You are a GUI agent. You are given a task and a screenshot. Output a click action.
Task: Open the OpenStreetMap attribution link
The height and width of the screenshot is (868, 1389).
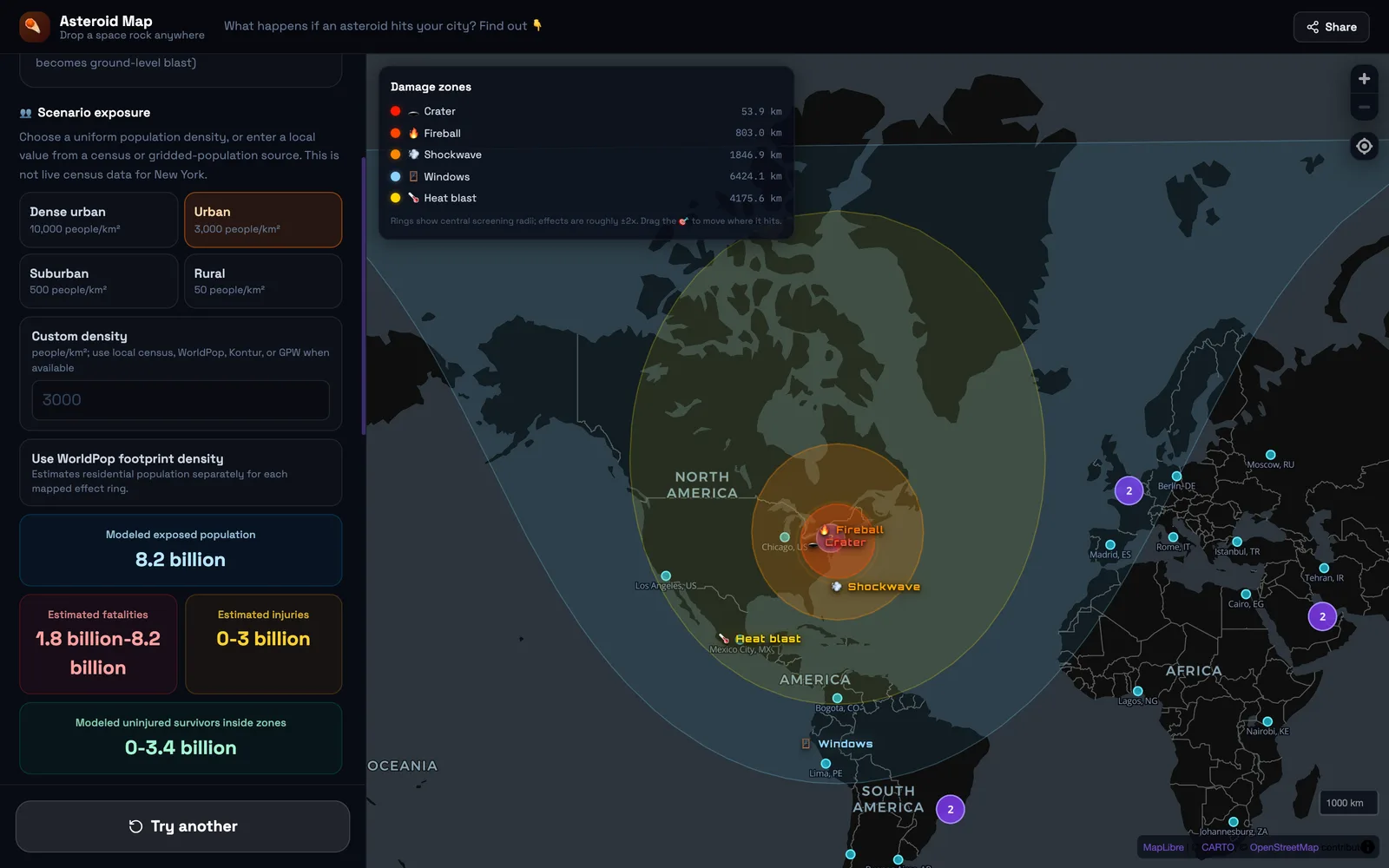pos(1283,847)
